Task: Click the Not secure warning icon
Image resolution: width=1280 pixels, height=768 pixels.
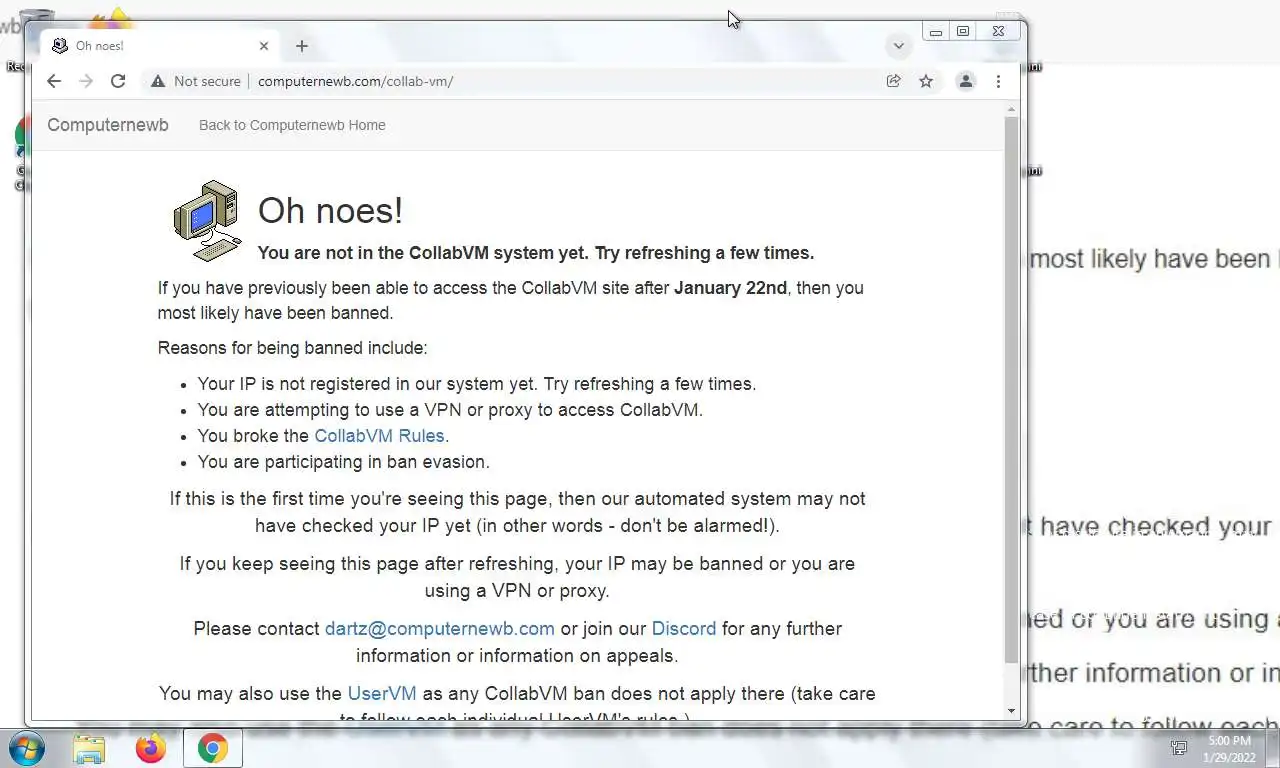Action: pyautogui.click(x=158, y=81)
